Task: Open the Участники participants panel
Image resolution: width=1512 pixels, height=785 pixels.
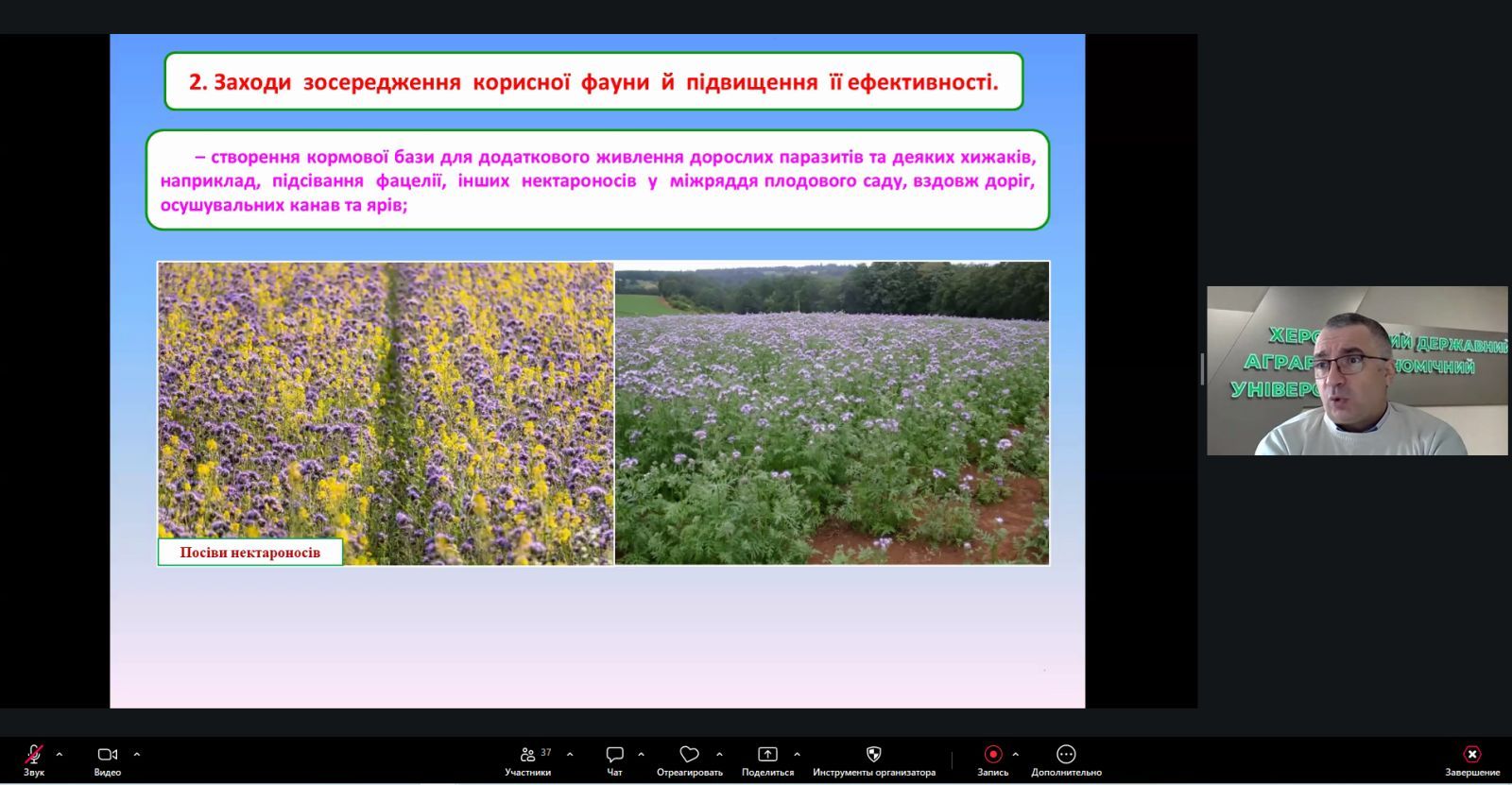Action: pyautogui.click(x=527, y=755)
